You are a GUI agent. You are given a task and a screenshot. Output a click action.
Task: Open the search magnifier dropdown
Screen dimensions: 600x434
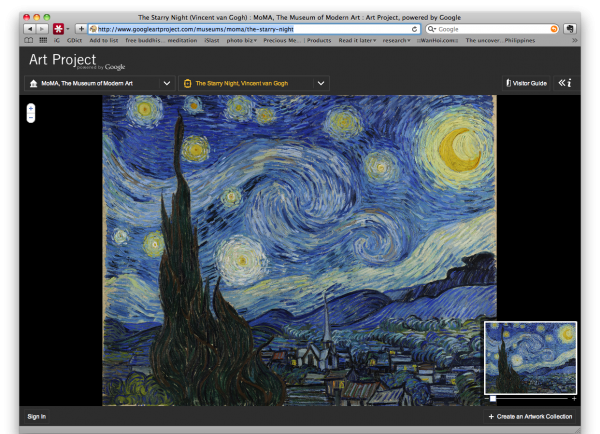point(432,29)
